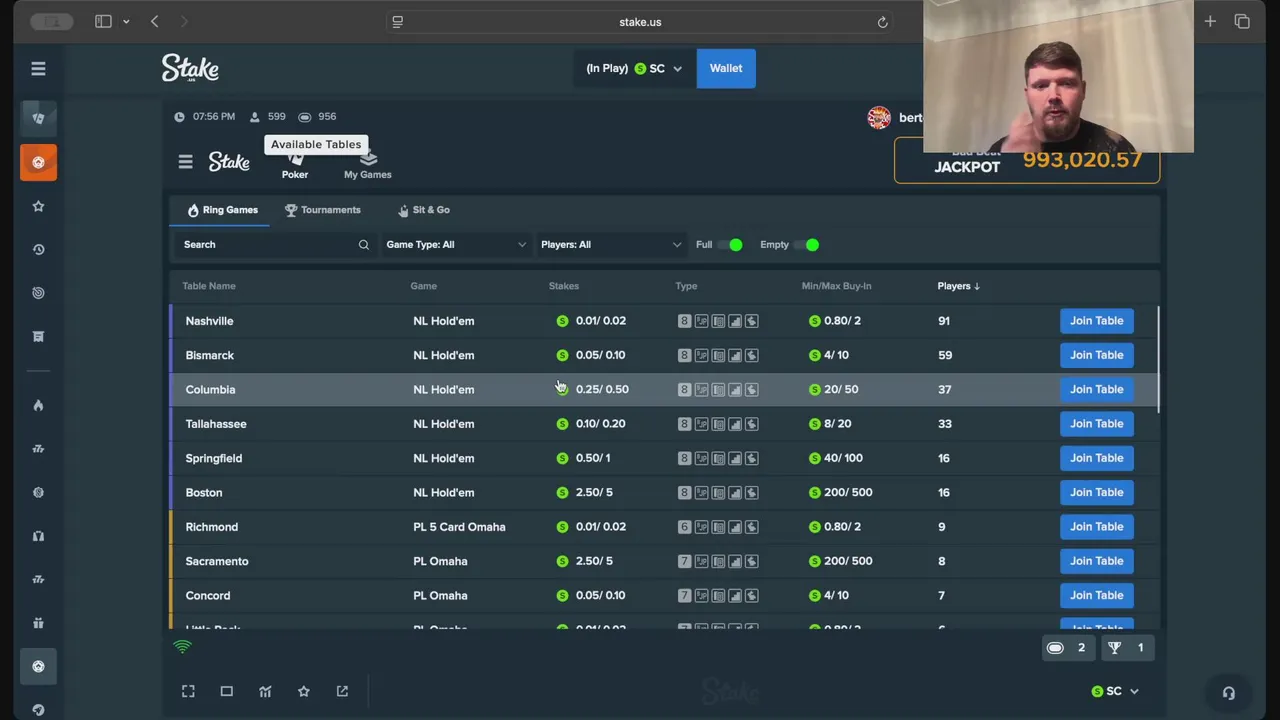
Task: Select the Springfield table row
Action: 664,458
